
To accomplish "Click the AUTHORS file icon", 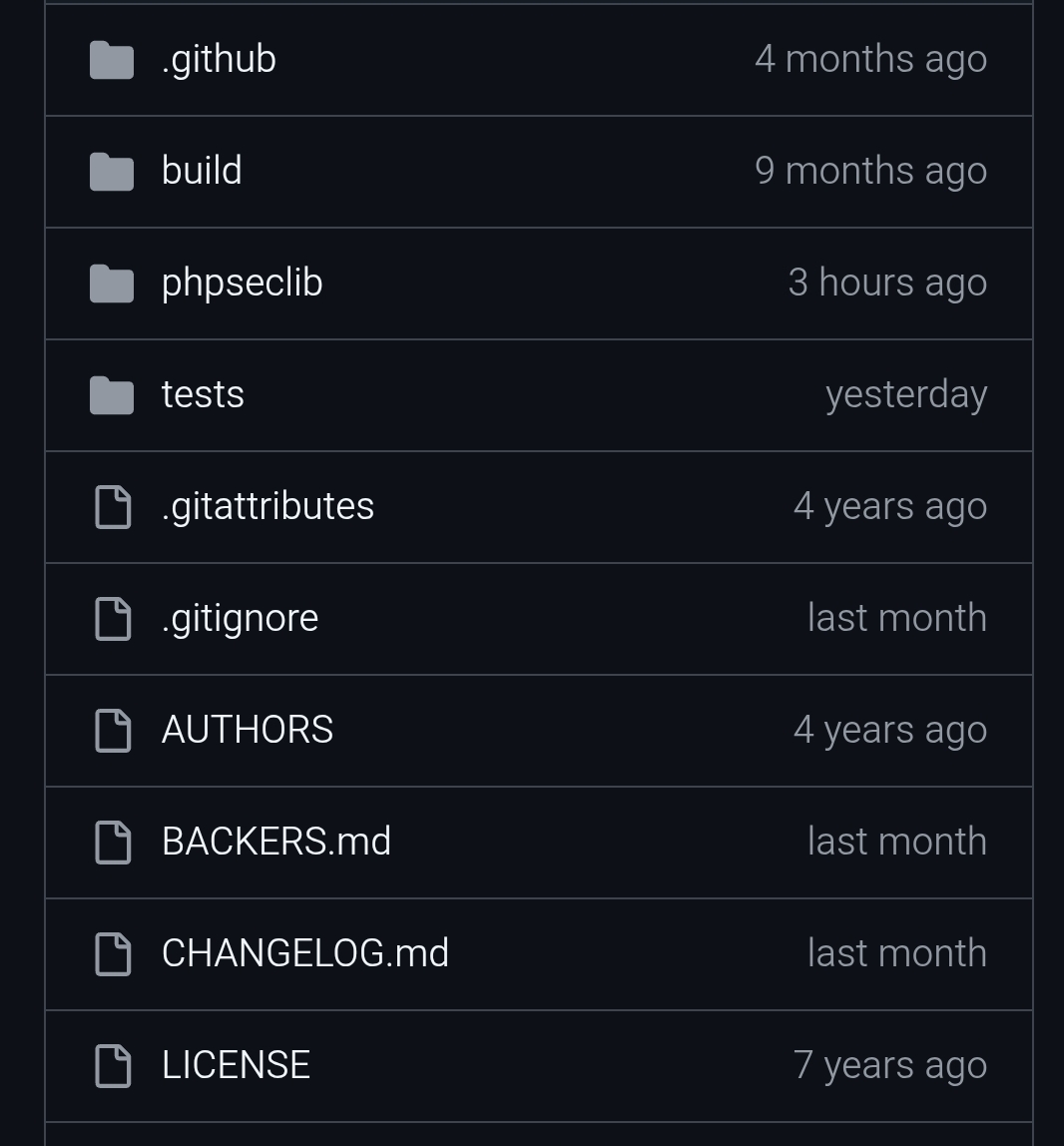I will pos(112,731).
